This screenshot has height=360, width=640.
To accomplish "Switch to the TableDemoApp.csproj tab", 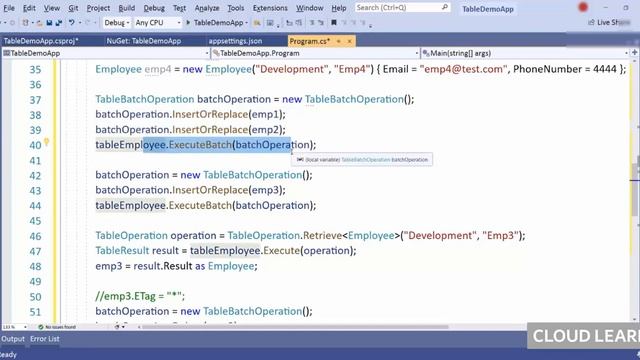I will click(41, 41).
